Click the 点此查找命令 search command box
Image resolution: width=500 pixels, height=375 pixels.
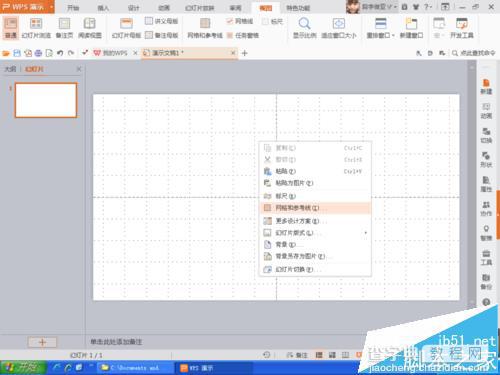pos(474,53)
